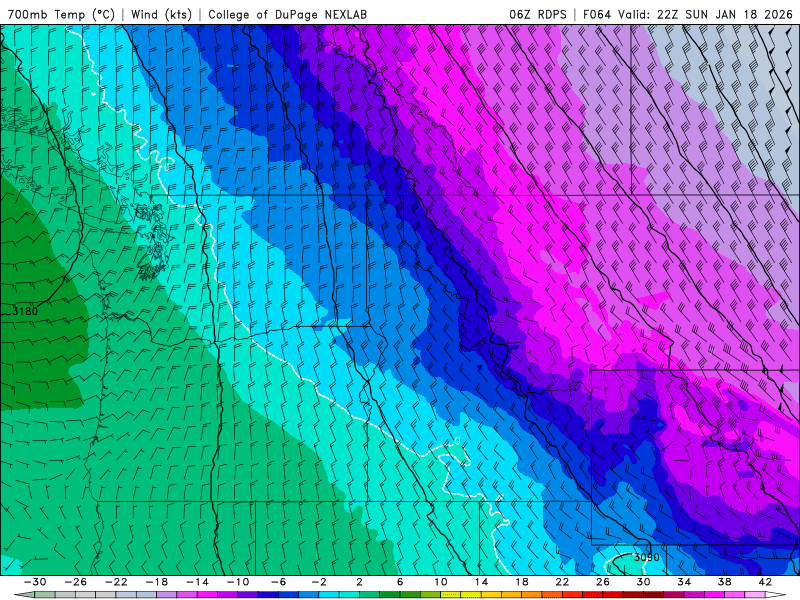This screenshot has width=800, height=600.
Task: Click the 3090 height contour label
Action: [x=646, y=557]
